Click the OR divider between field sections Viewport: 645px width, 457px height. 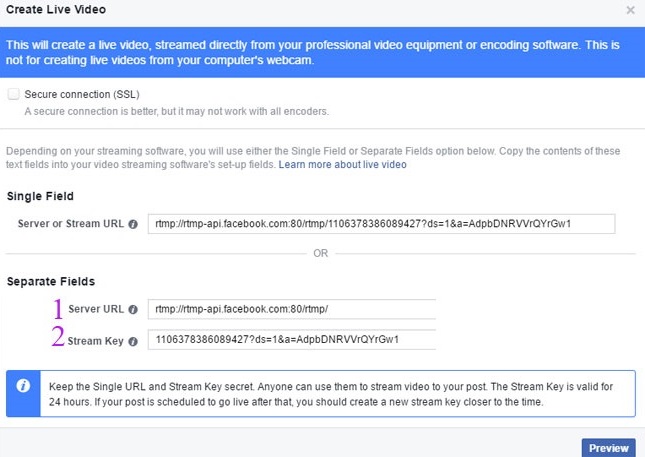320,253
